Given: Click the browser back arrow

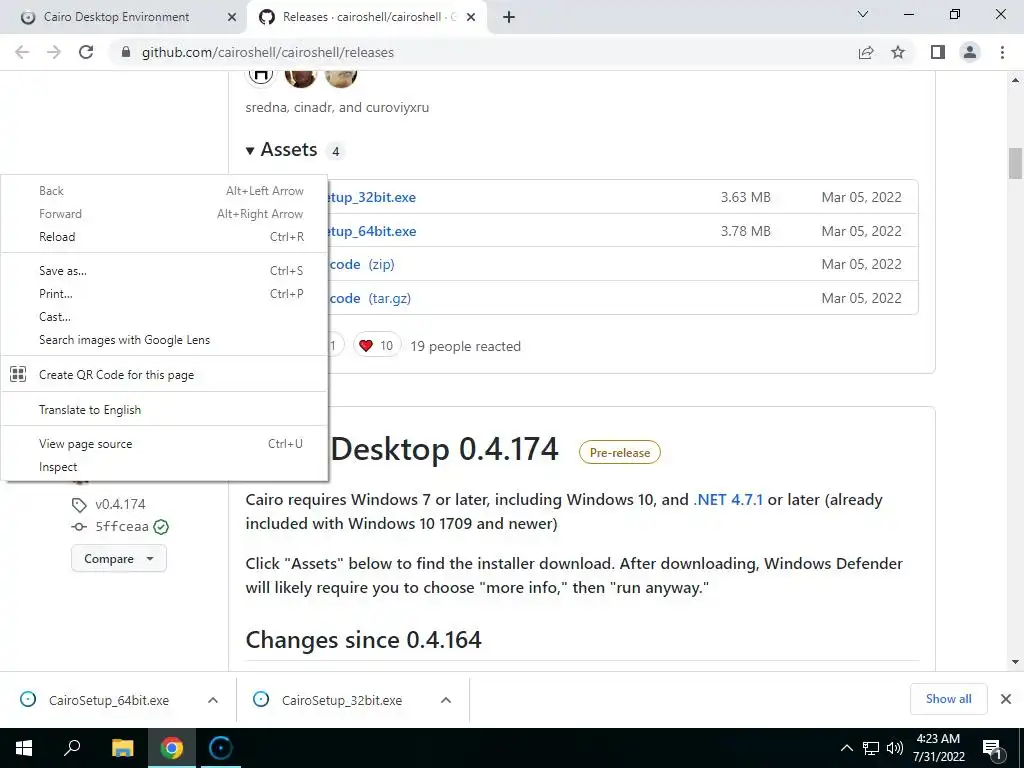Looking at the screenshot, I should point(22,52).
